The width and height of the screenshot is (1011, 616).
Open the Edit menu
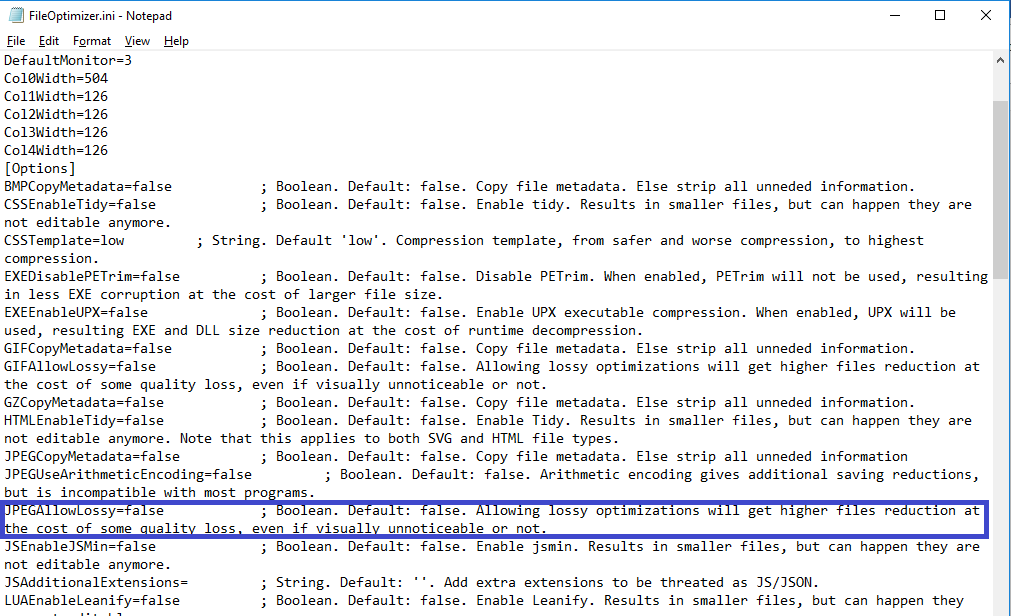coord(49,41)
